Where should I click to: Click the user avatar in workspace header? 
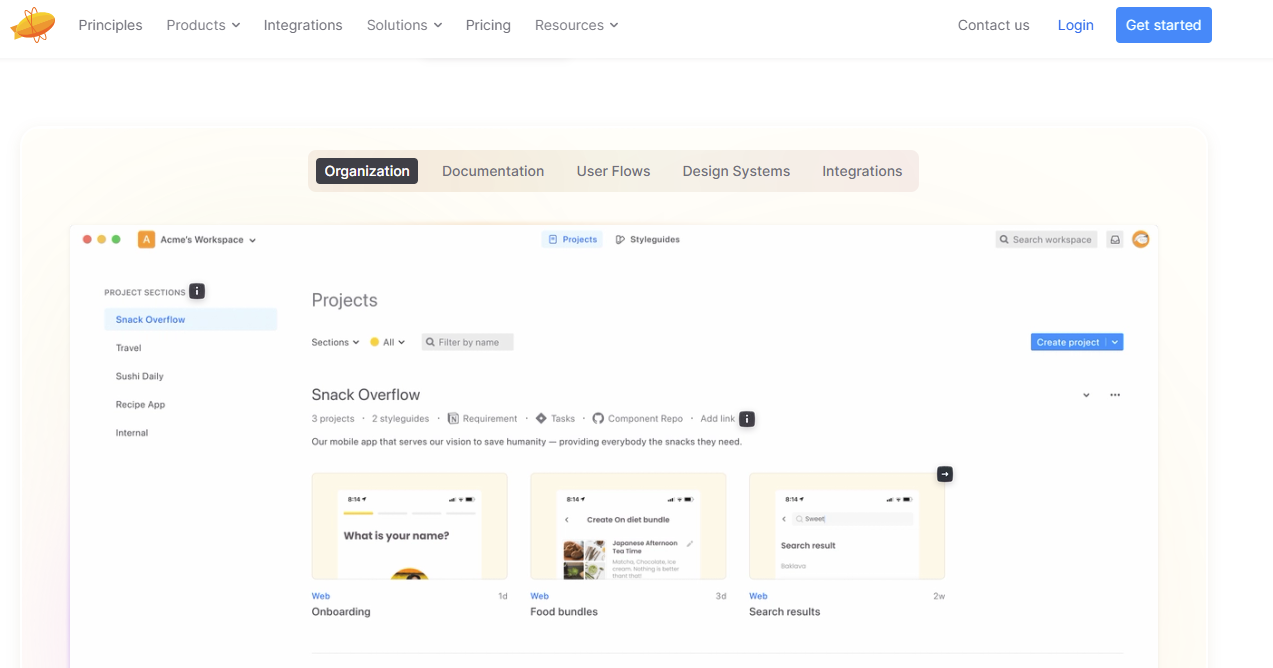[x=1141, y=239]
